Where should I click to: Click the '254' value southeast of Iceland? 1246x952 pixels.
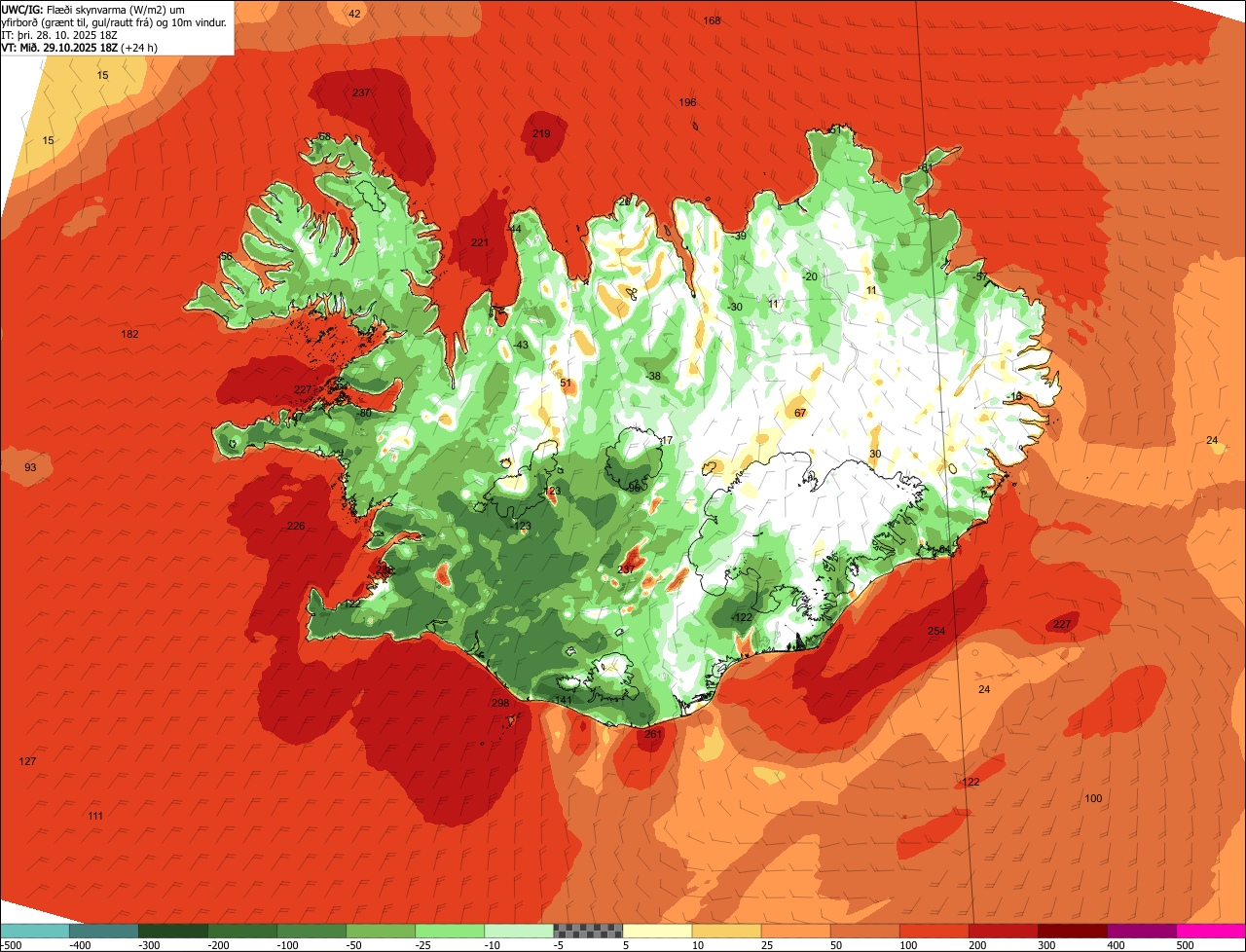point(935,631)
